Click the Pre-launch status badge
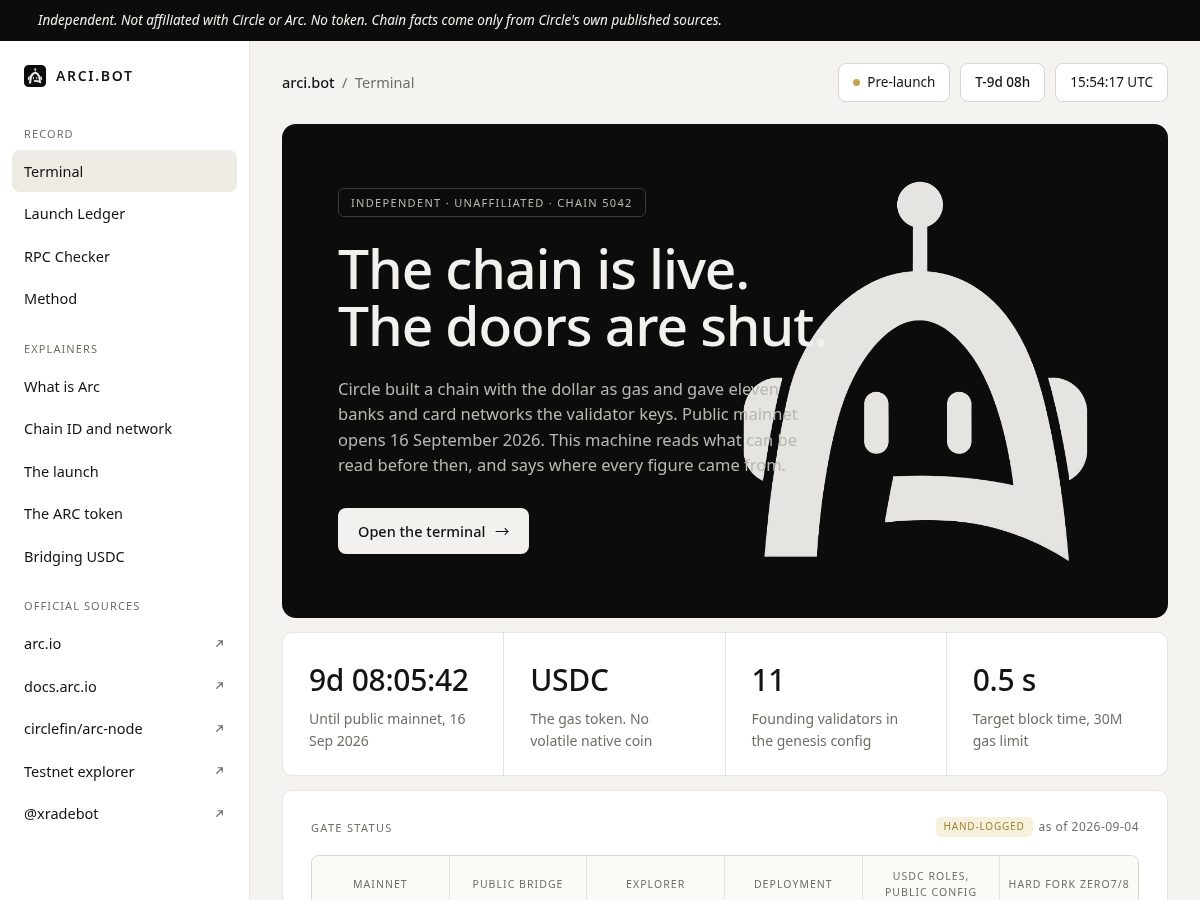The height and width of the screenshot is (900, 1200). [894, 82]
